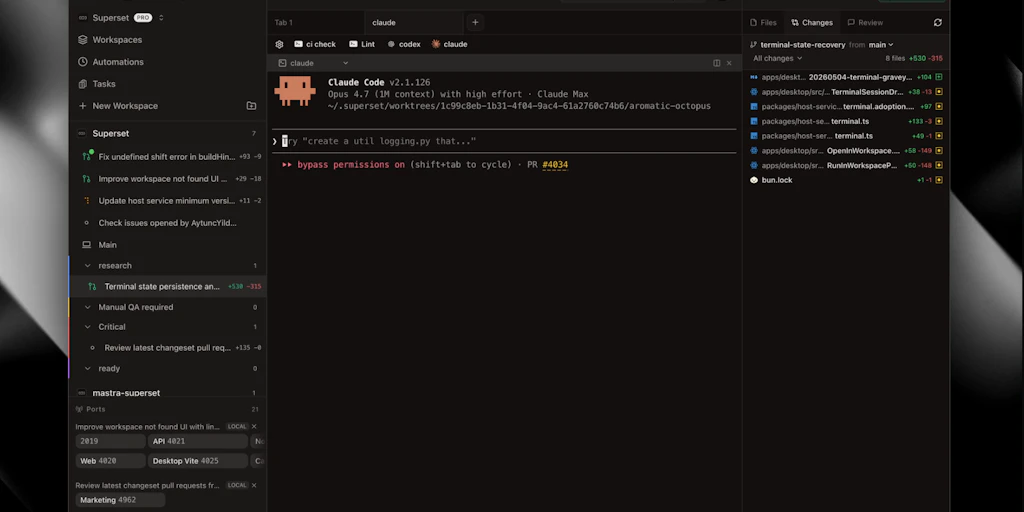This screenshot has width=1024, height=512.
Task: Click the bun.lock file type icon
Action: (x=754, y=180)
